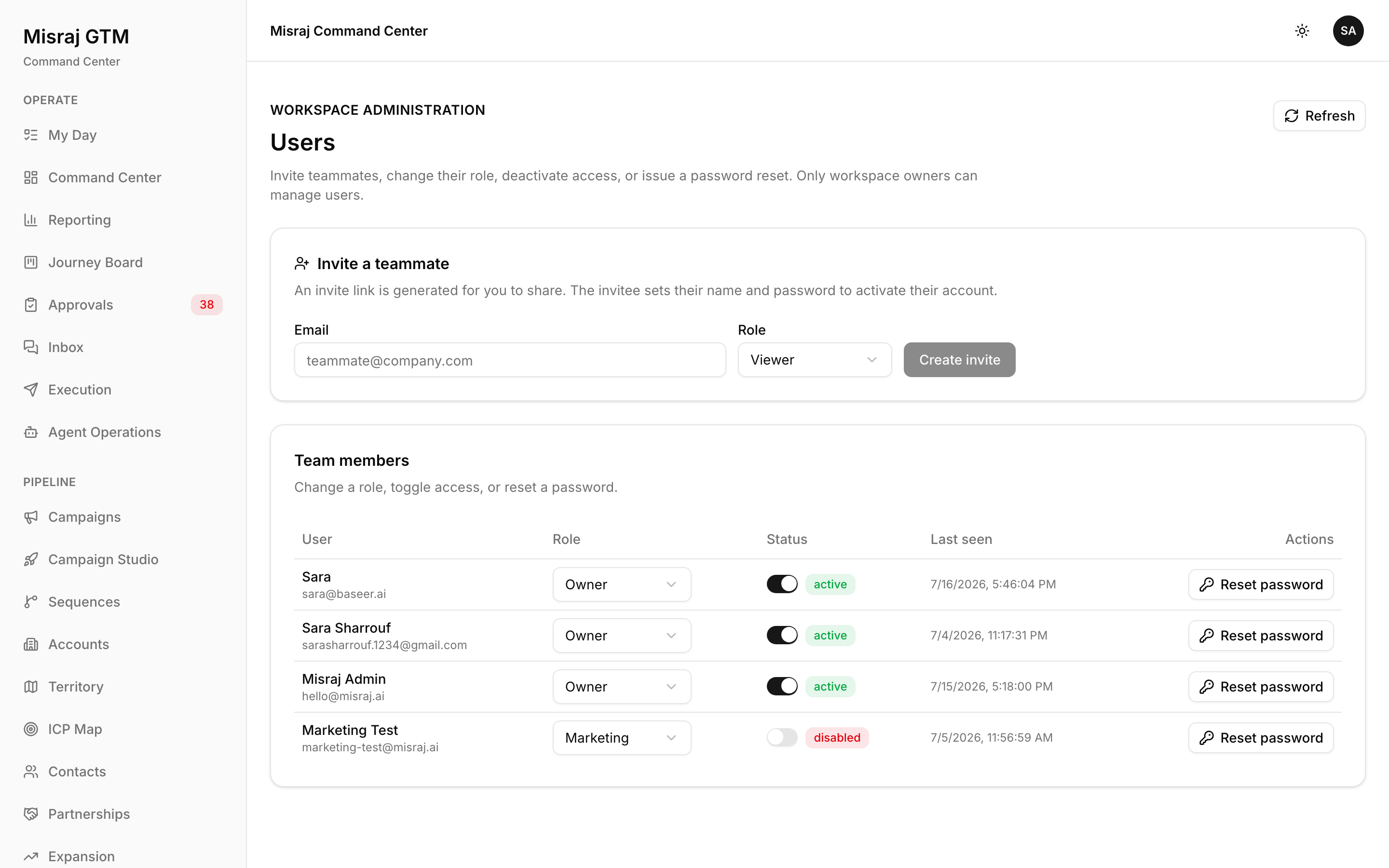Click the Misraj GTM logo title
Viewport: 1389px width, 868px height.
coord(76,37)
